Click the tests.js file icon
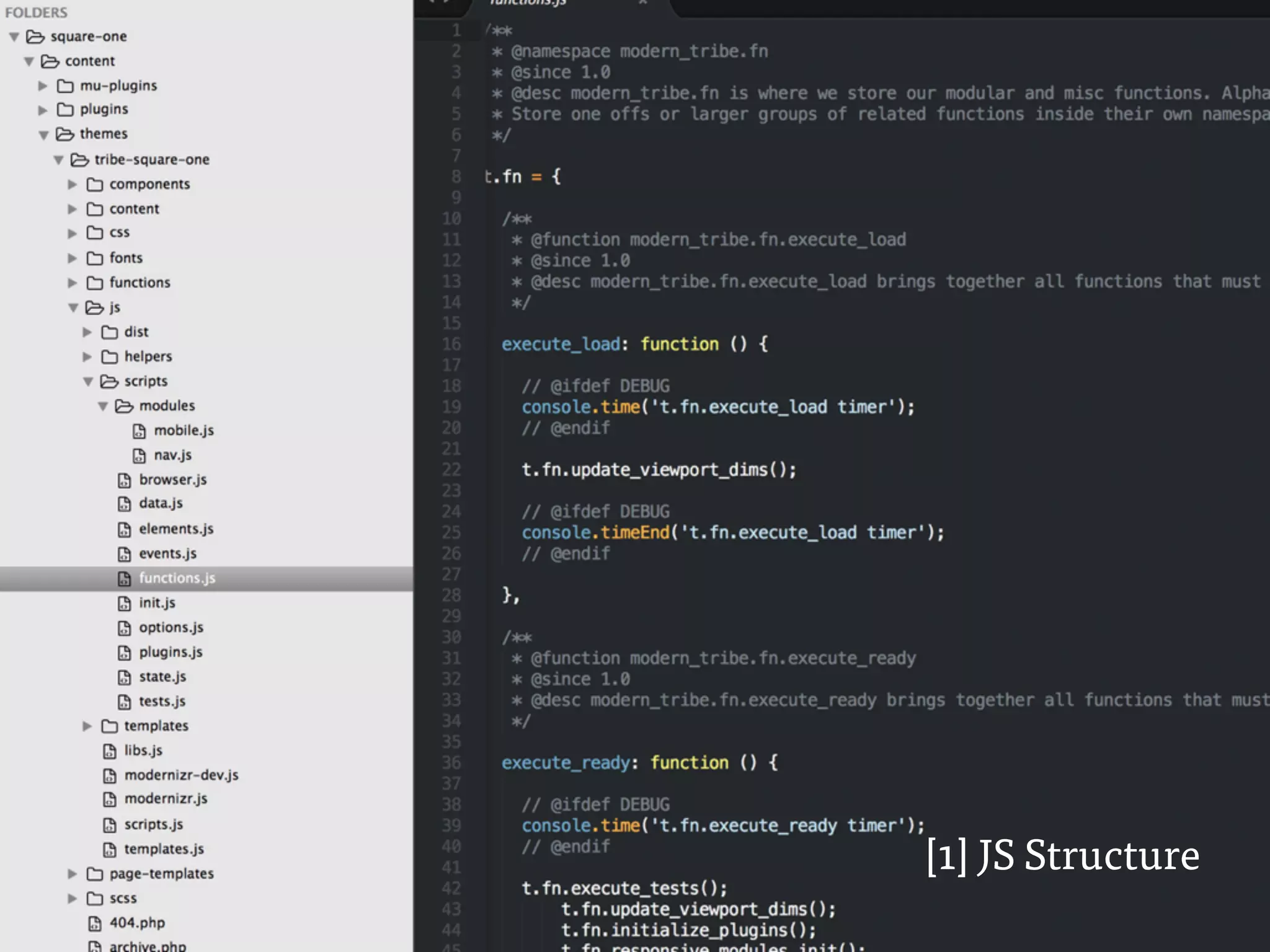Image resolution: width=1270 pixels, height=952 pixels. tap(125, 702)
